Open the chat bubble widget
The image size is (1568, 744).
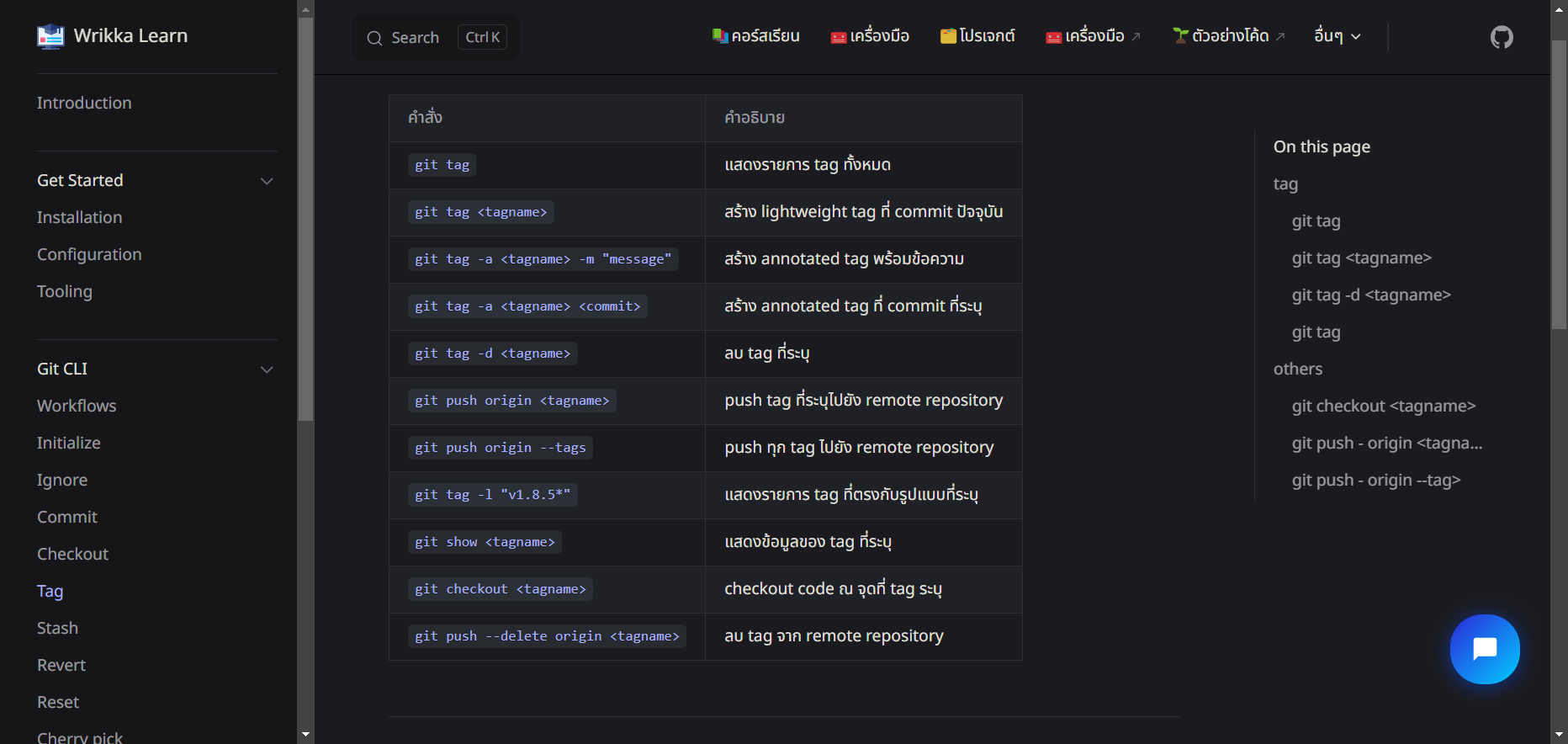click(x=1485, y=649)
